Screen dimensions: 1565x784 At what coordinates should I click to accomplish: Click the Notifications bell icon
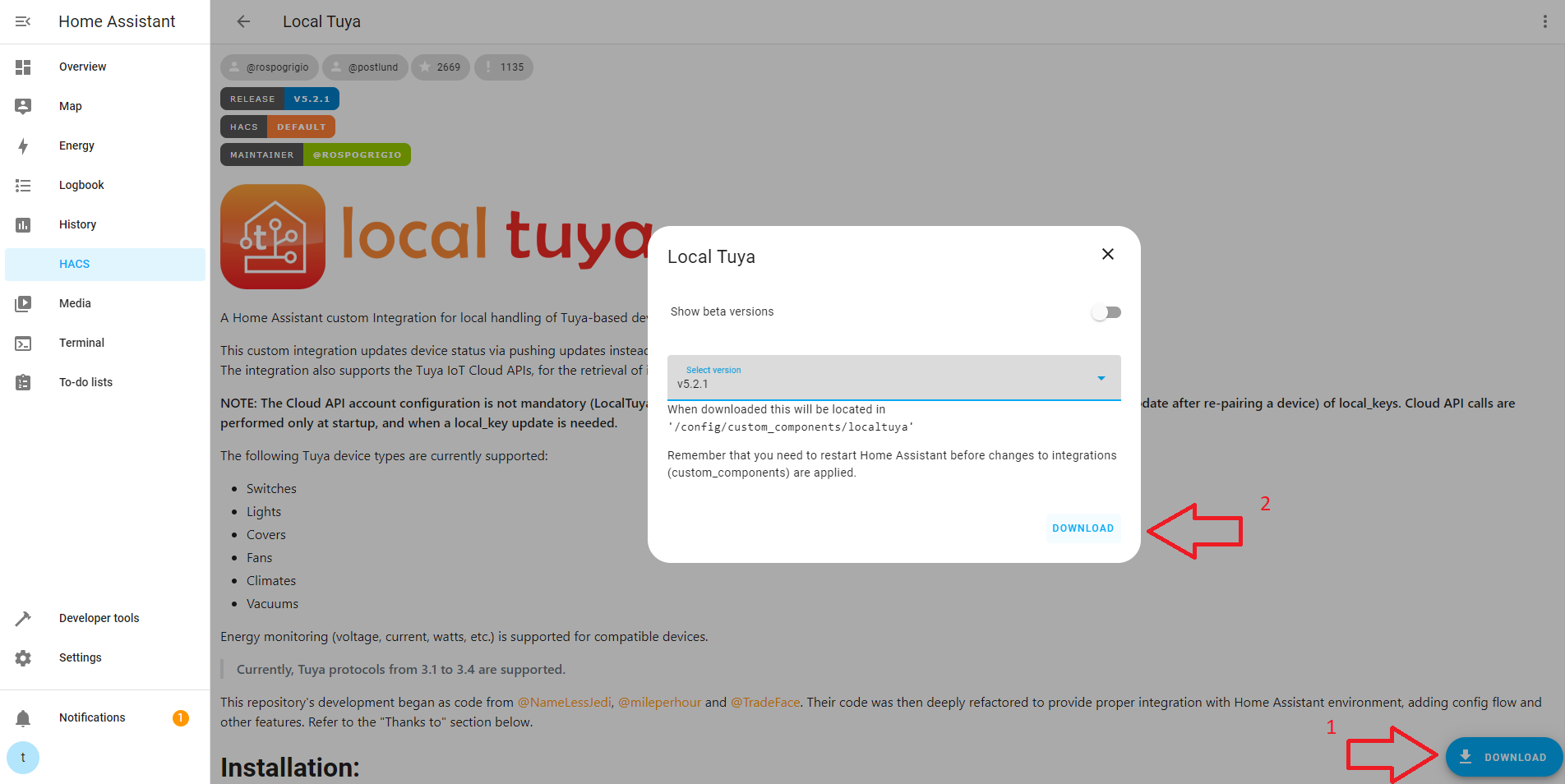(23, 718)
